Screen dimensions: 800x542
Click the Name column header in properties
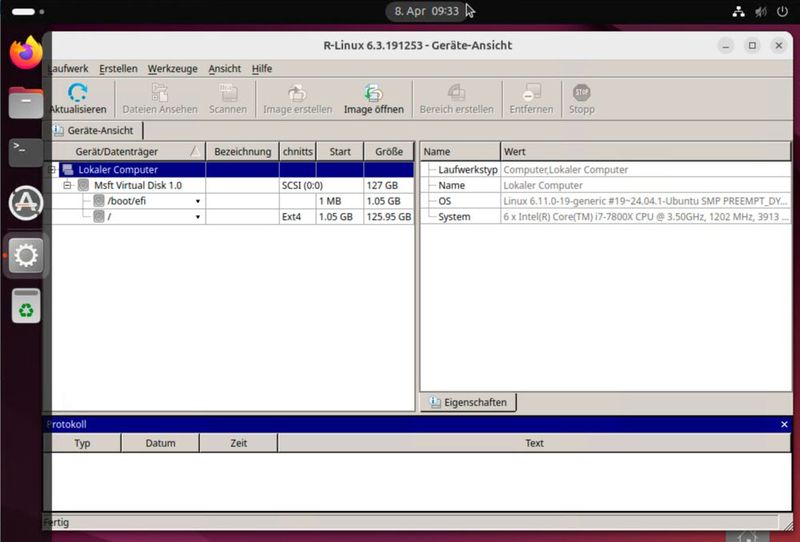click(x=460, y=152)
